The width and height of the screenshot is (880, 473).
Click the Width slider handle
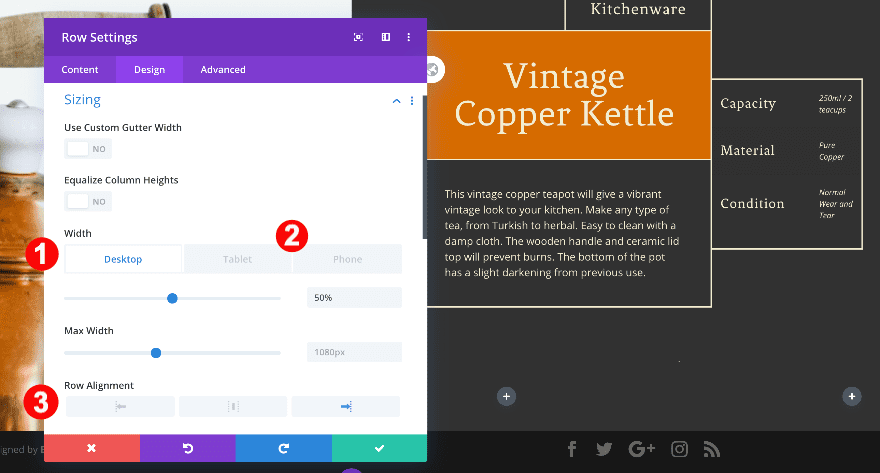(x=172, y=298)
